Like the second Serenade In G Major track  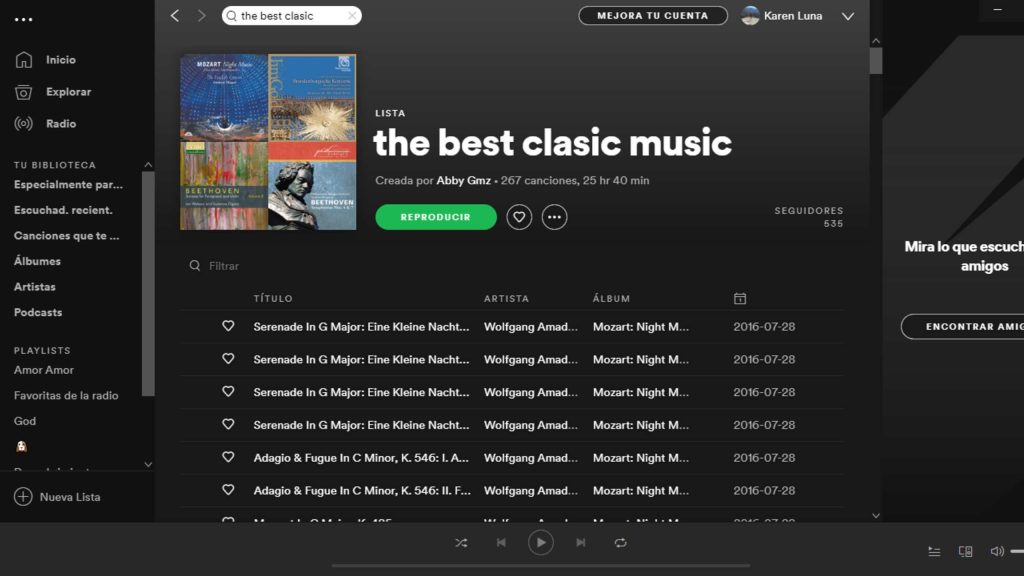(x=228, y=359)
